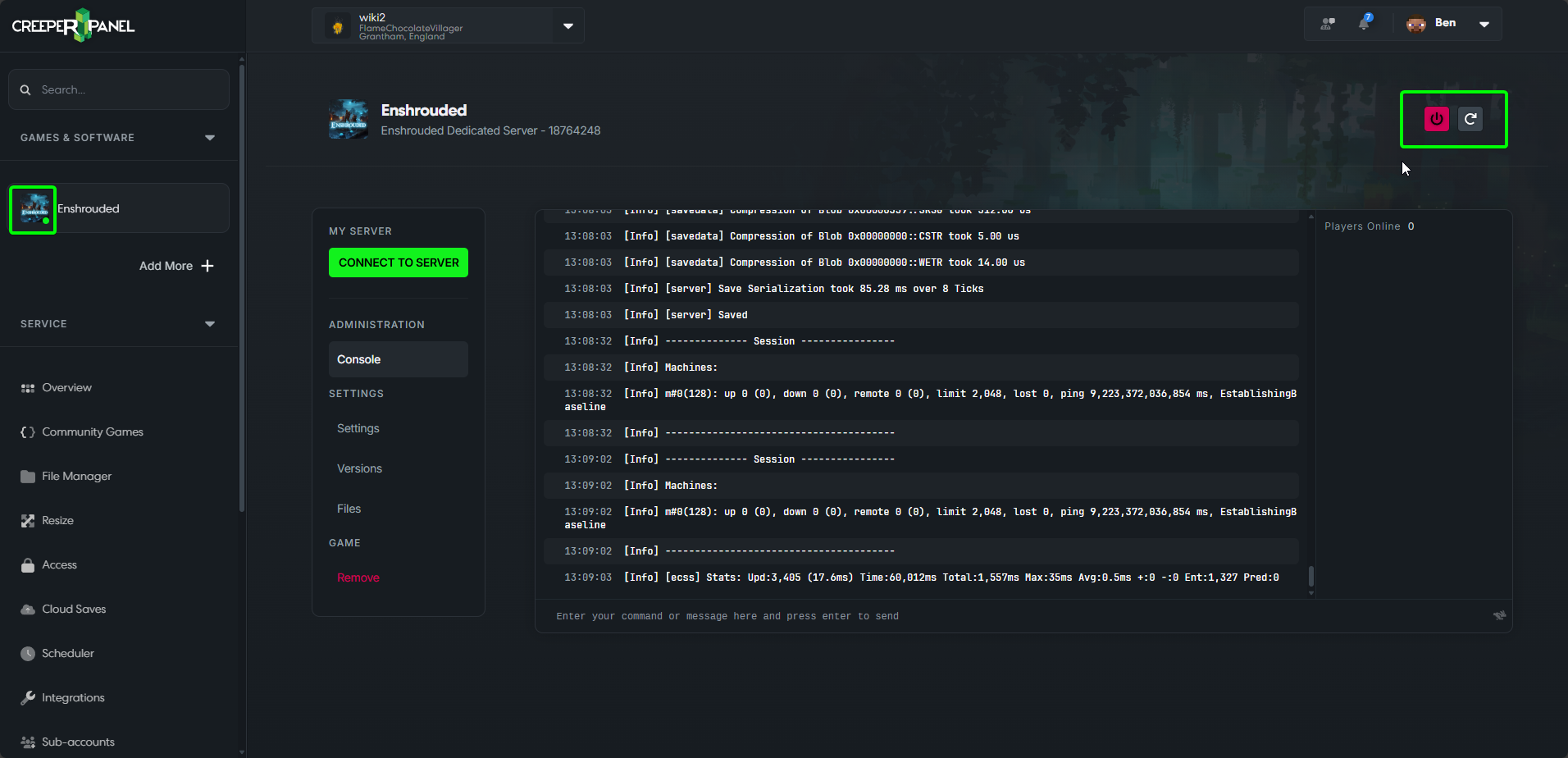Click the File Manager folder icon
Viewport: 1568px width, 758px height.
pos(28,477)
